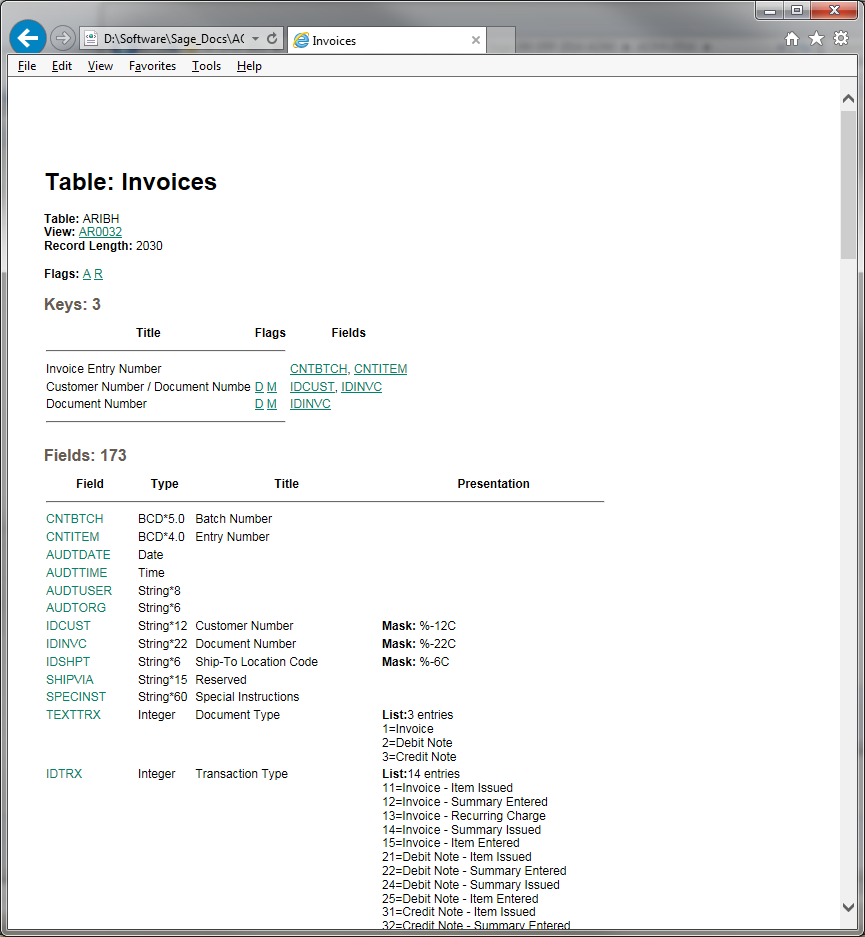Open IDCUST link in Keys table
The image size is (865, 937).
(x=313, y=387)
